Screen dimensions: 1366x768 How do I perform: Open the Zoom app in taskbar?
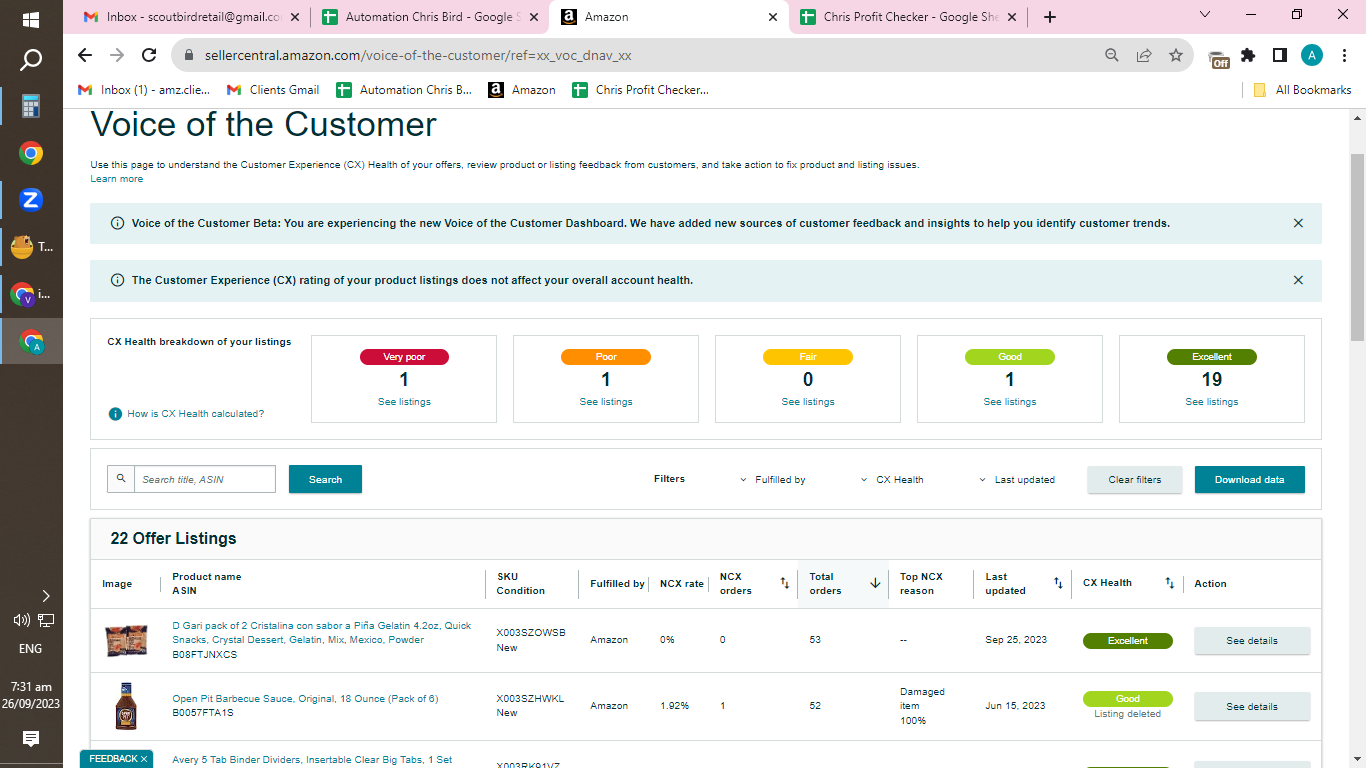31,199
